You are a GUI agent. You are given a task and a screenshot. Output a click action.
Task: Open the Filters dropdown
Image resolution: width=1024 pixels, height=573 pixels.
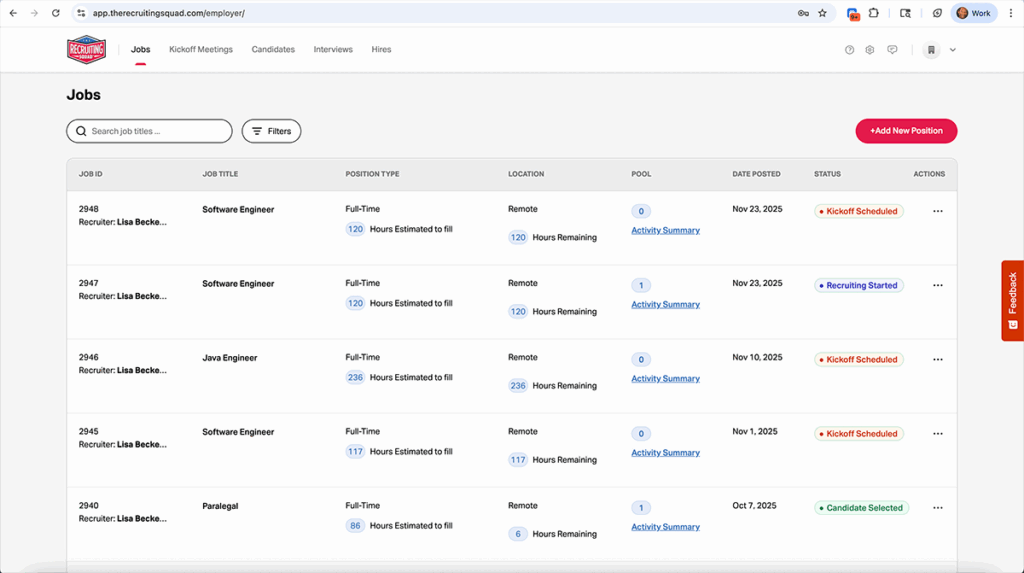(271, 131)
